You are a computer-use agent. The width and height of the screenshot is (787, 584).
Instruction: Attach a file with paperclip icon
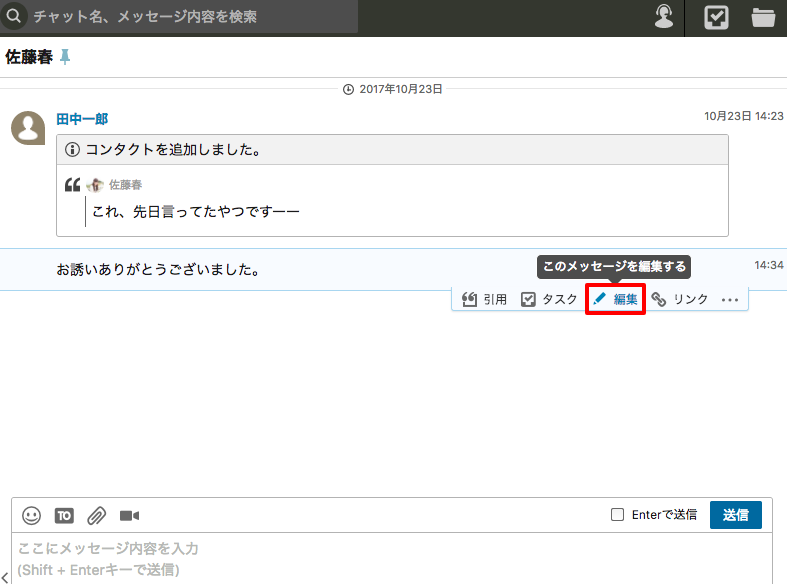(x=96, y=515)
